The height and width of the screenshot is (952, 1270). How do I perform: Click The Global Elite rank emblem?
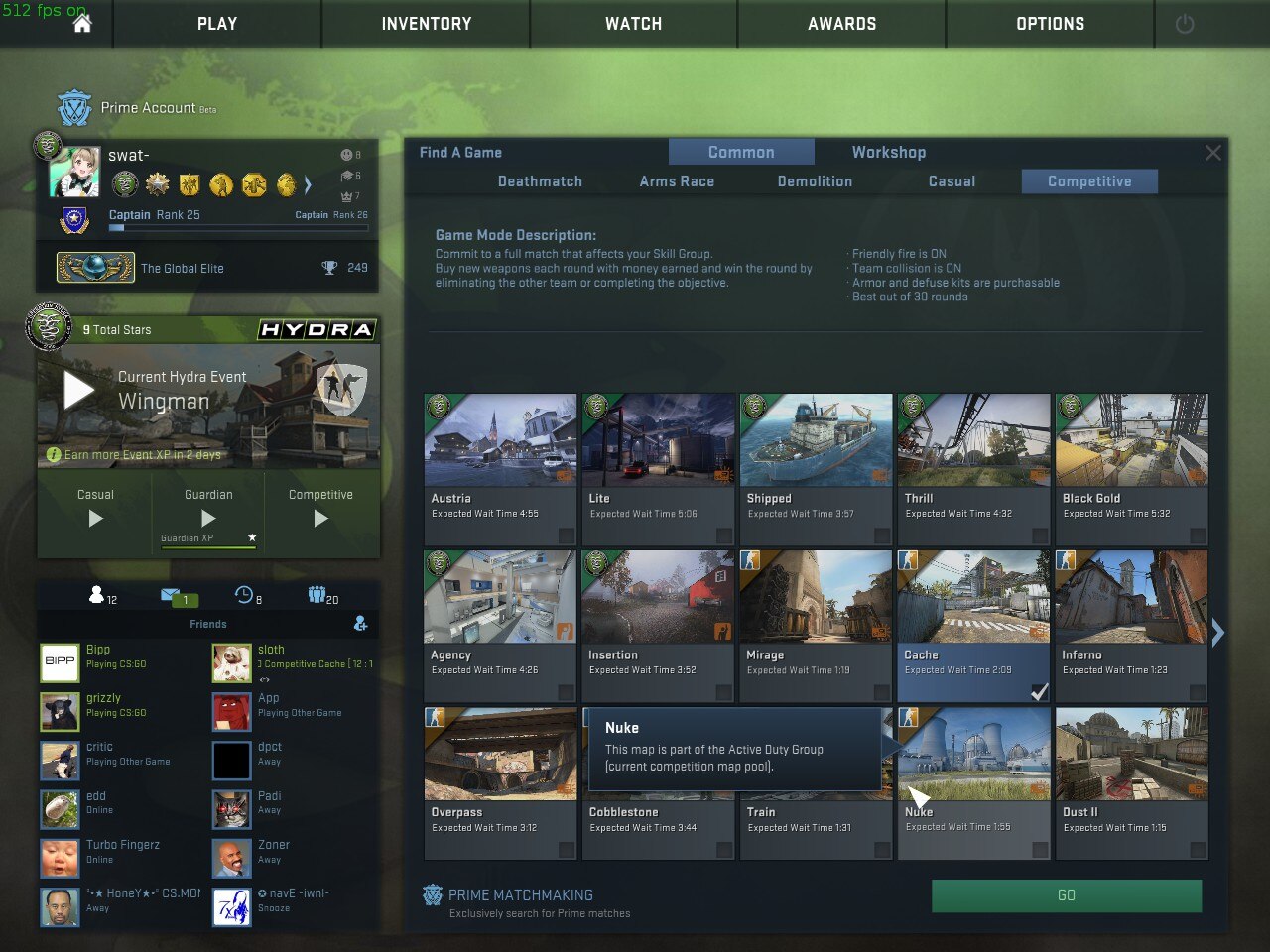(95, 268)
